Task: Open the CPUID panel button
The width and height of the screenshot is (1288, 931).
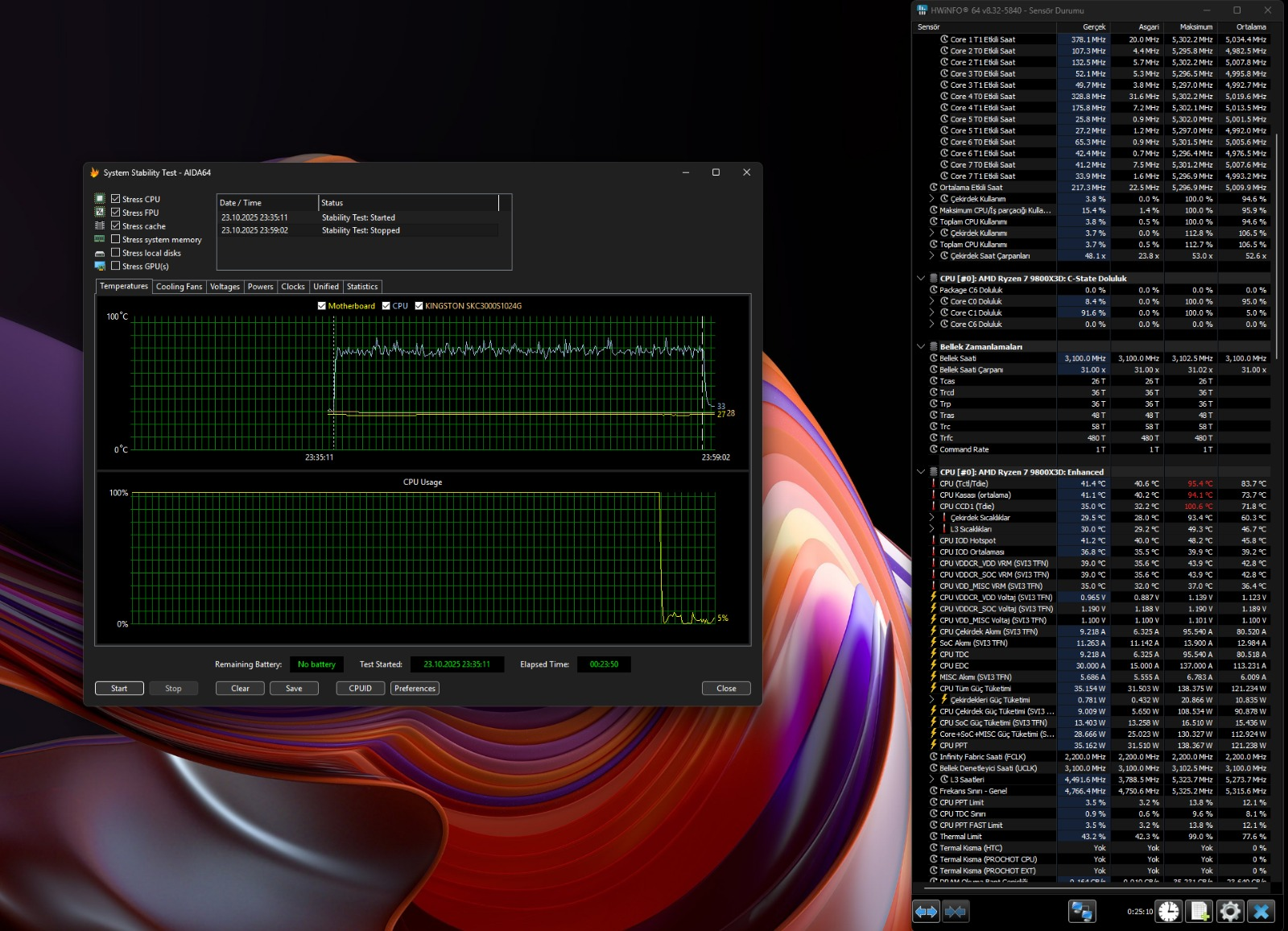Action: (361, 689)
